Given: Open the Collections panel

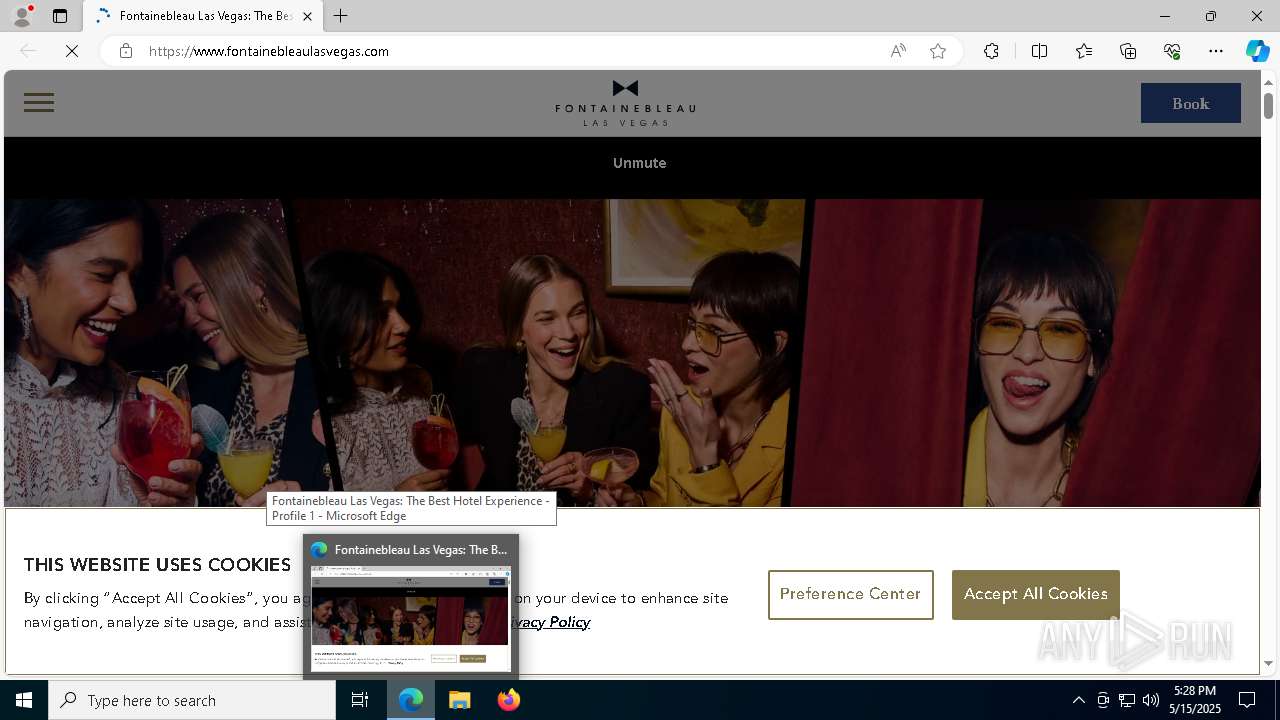Looking at the screenshot, I should 1128,51.
